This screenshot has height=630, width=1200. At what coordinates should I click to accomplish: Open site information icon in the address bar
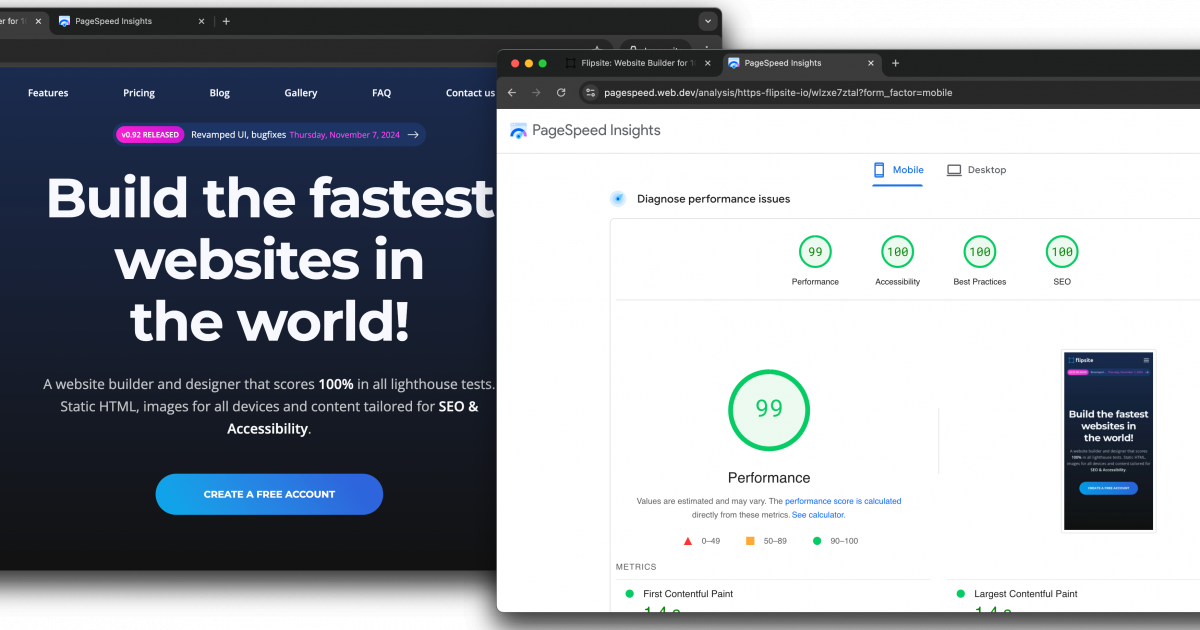pyautogui.click(x=590, y=92)
